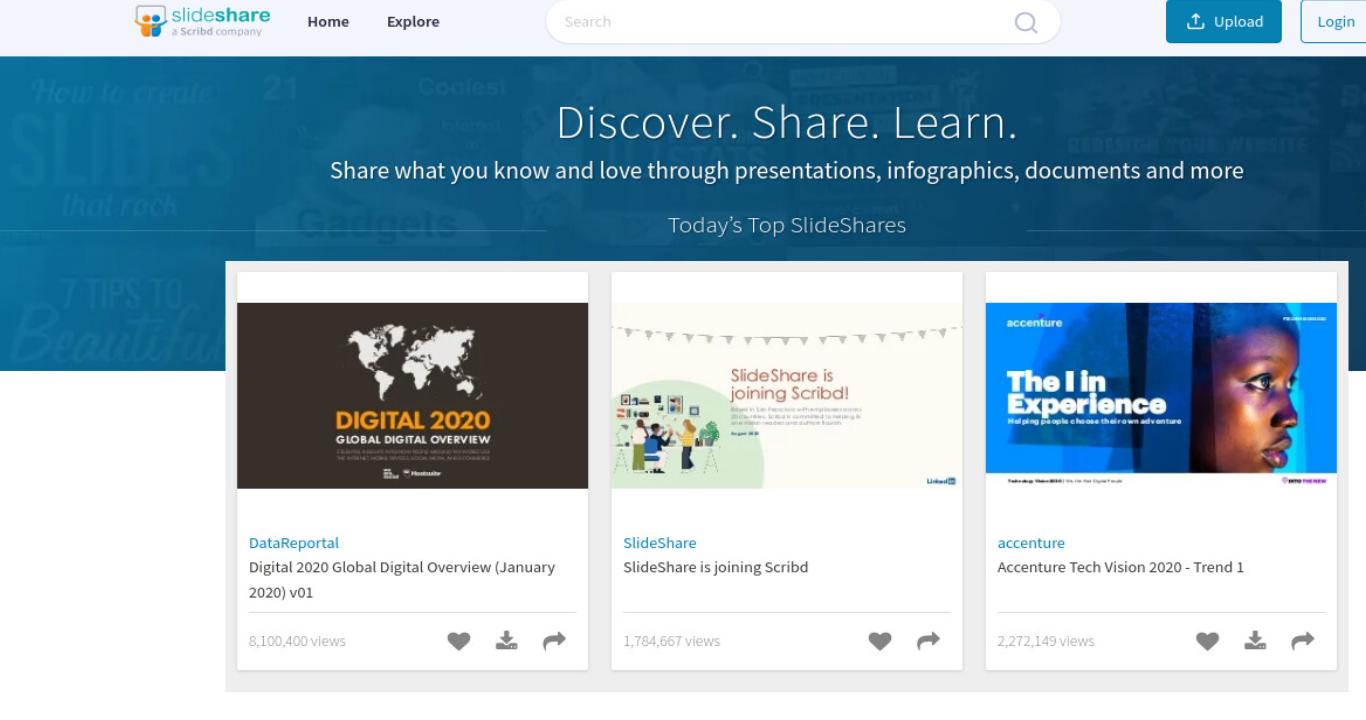This screenshot has width=1366, height=720.
Task: Open the SlideShare author link
Action: tap(660, 543)
